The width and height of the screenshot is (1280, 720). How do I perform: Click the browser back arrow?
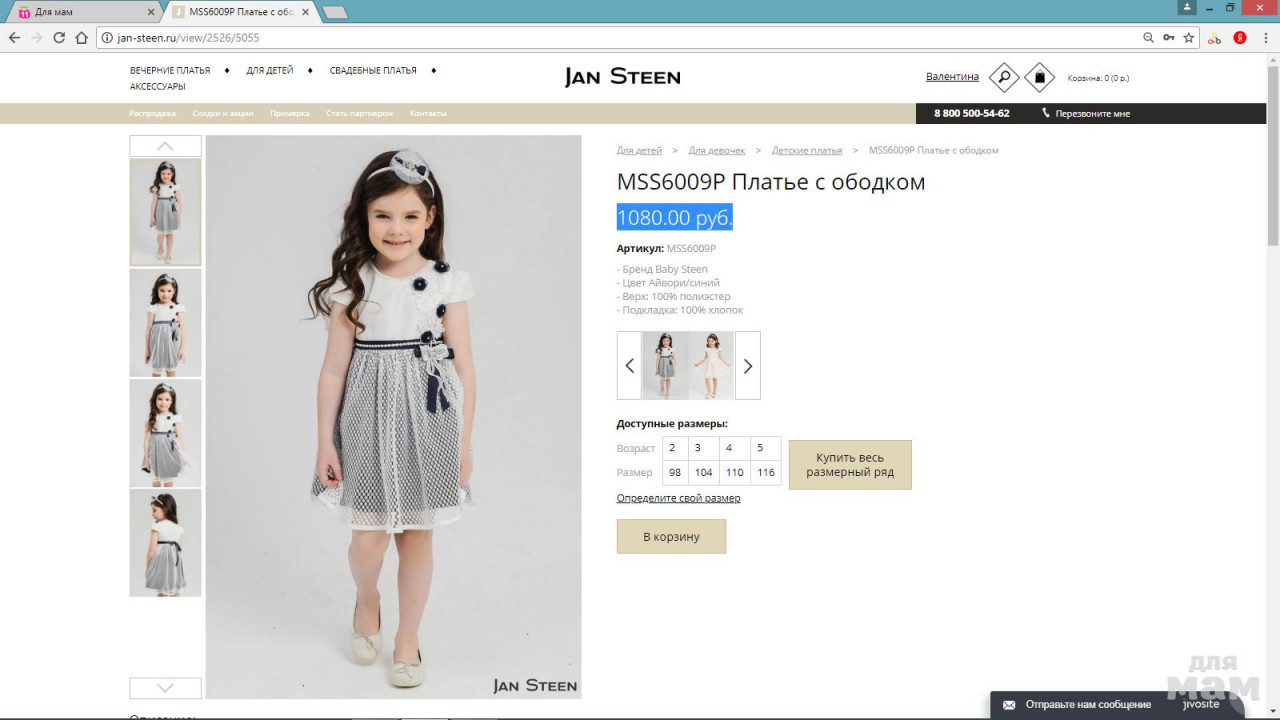(x=14, y=38)
